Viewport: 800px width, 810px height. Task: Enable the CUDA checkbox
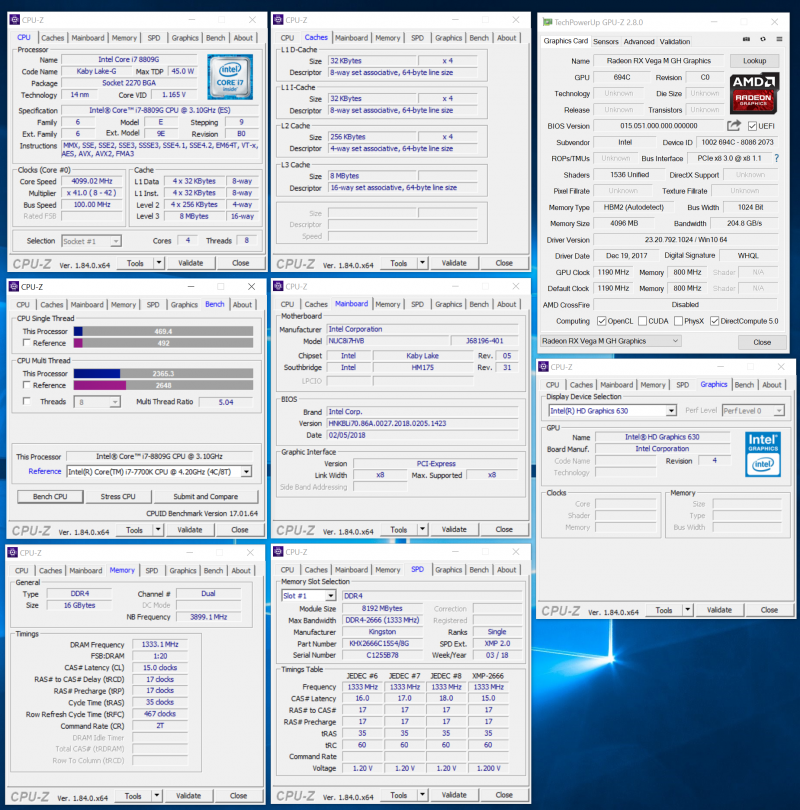click(642, 321)
